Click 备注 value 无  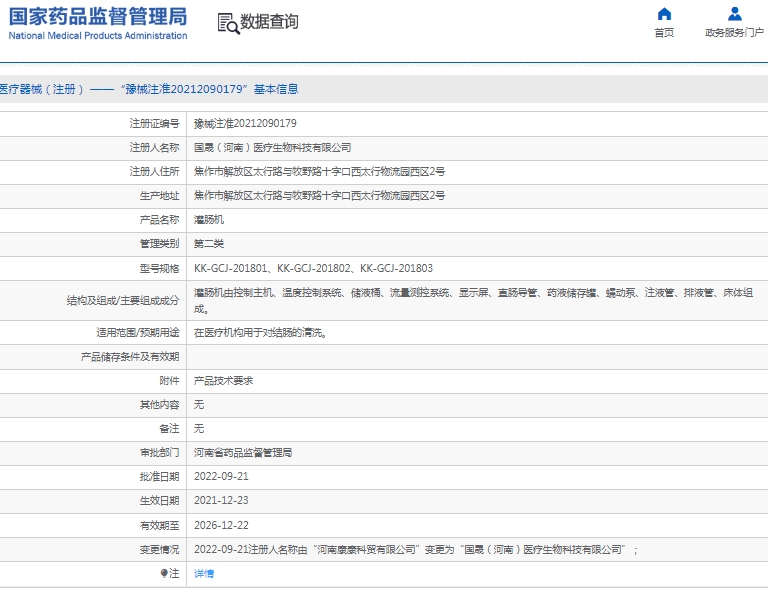(199, 428)
